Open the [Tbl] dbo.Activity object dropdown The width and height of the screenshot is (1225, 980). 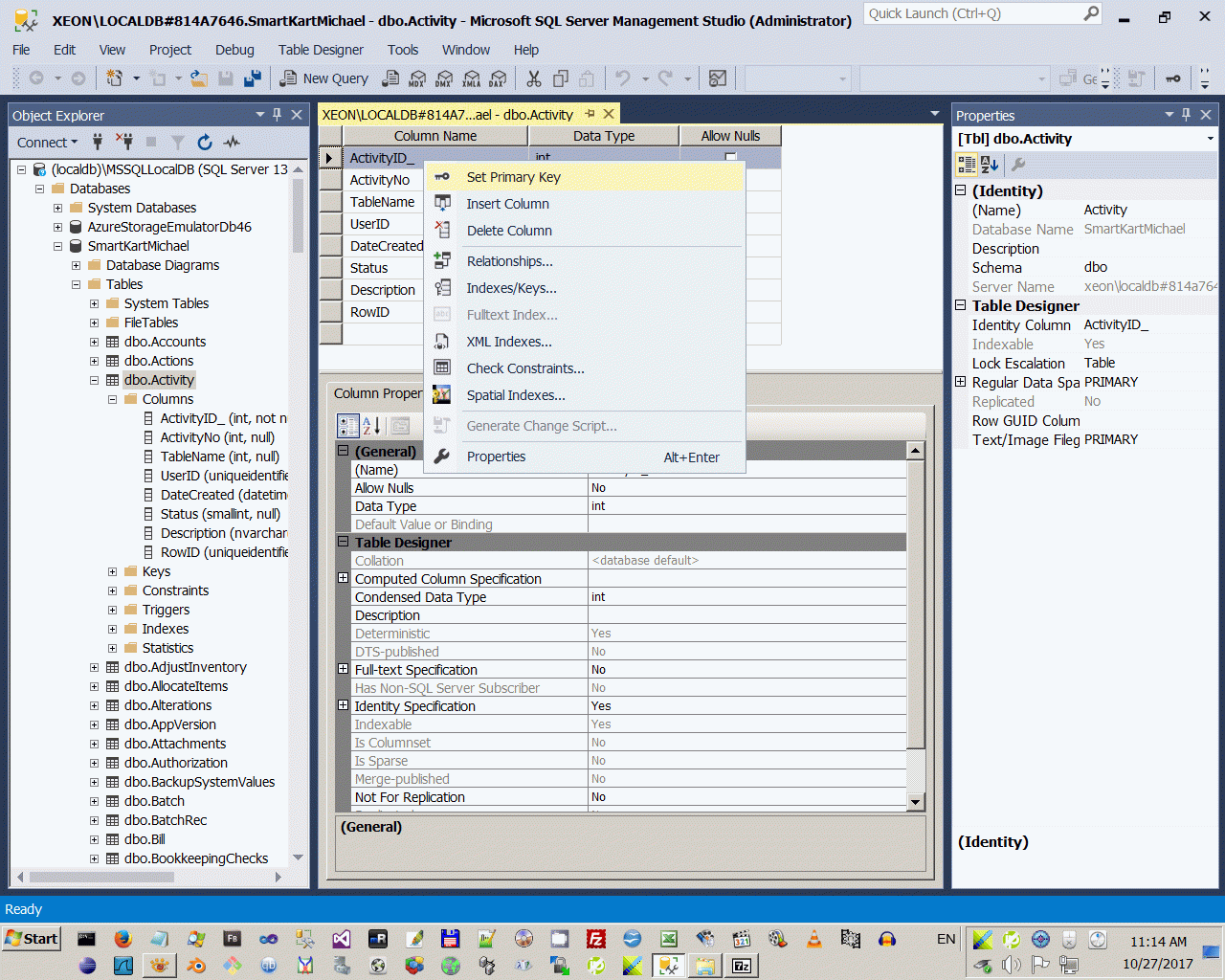point(1210,139)
